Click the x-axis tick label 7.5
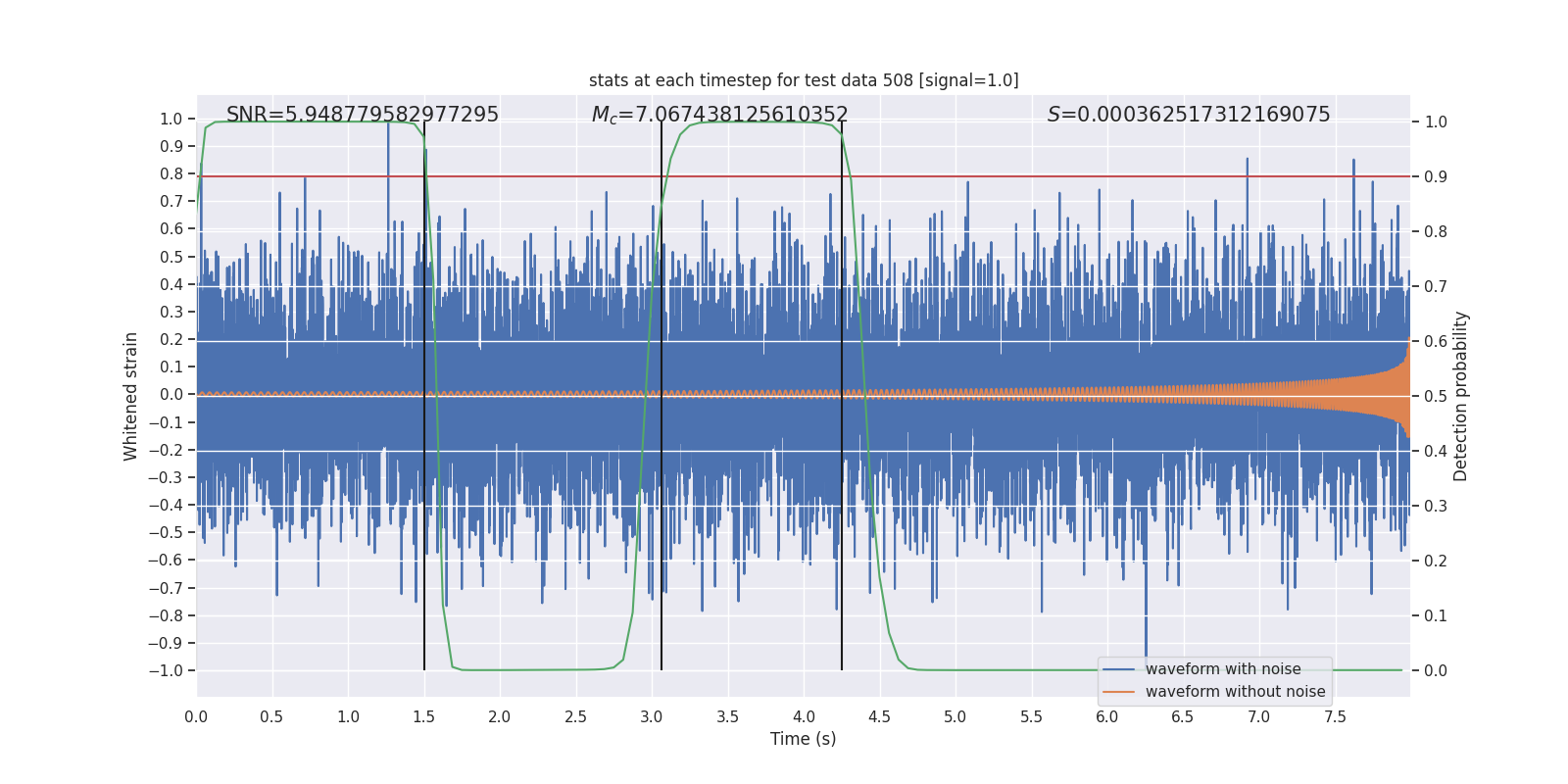 (x=1335, y=716)
